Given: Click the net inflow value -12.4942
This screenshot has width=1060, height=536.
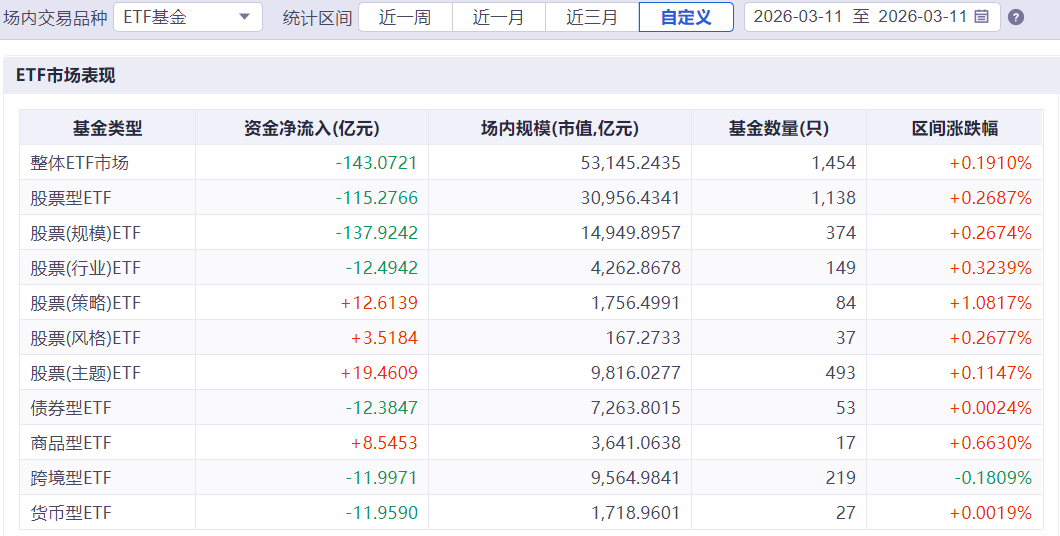Looking at the screenshot, I should 382,268.
